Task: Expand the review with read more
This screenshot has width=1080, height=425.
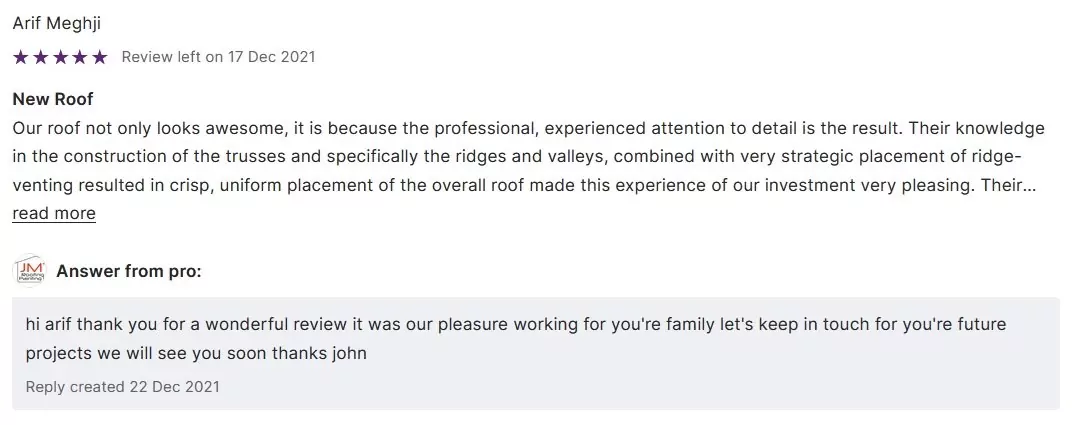Action: click(x=54, y=213)
